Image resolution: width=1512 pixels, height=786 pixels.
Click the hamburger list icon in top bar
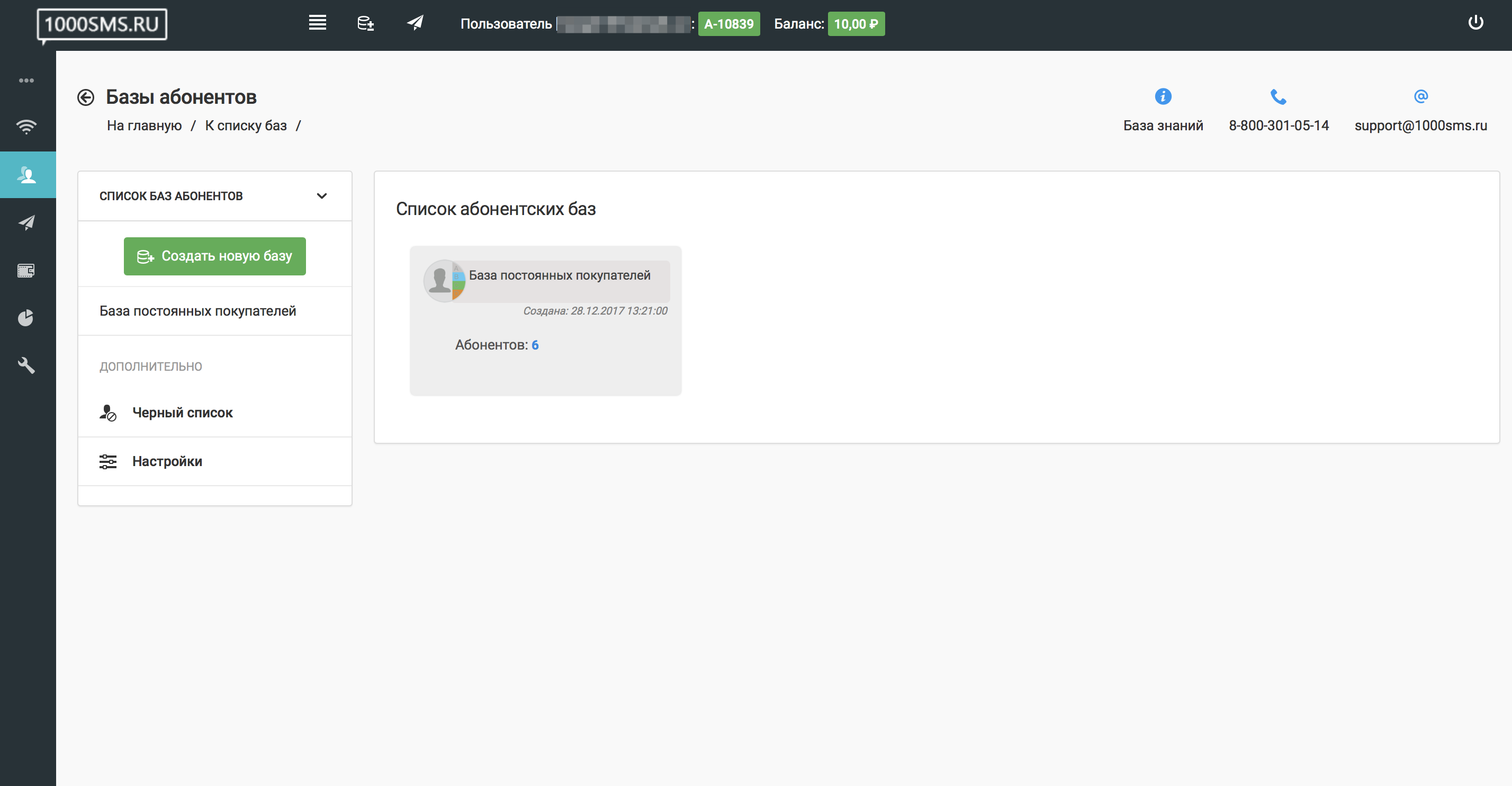click(318, 23)
